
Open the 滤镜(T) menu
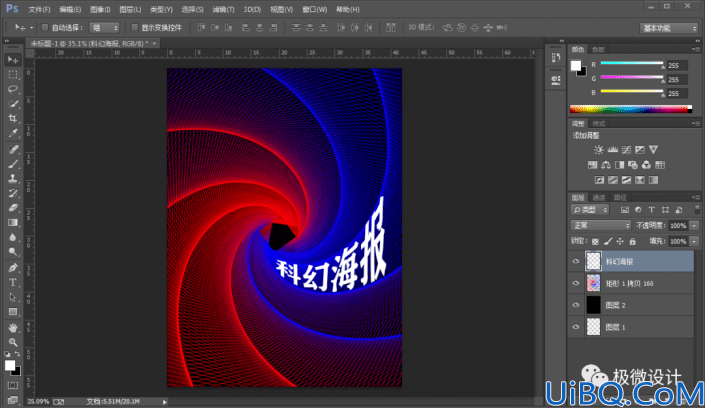coord(223,9)
